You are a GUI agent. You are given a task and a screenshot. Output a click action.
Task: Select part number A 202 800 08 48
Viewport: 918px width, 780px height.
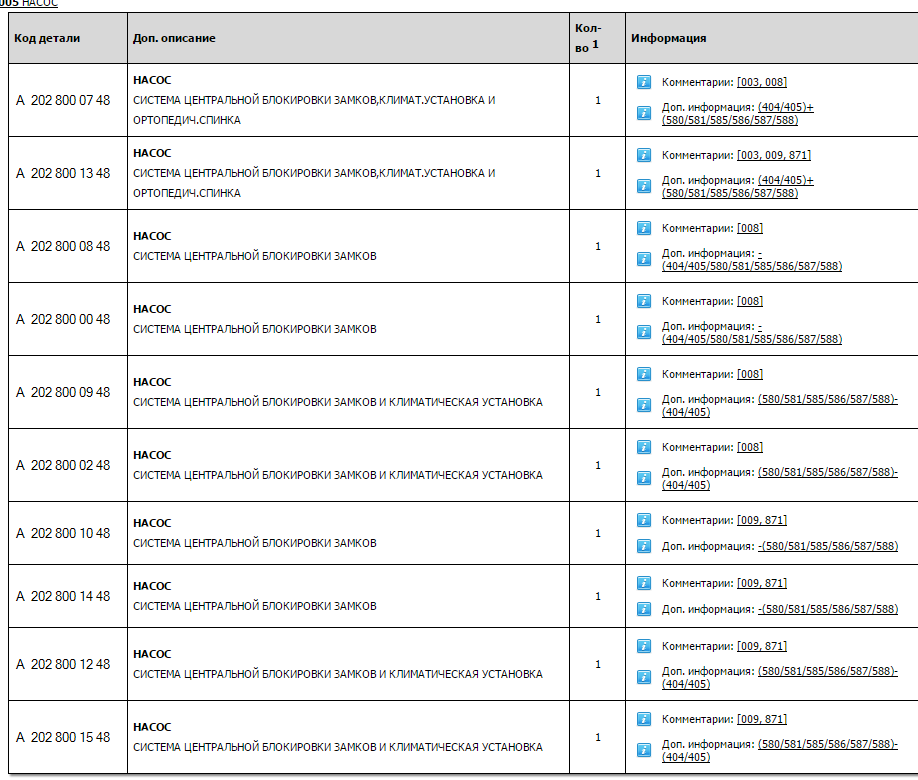coord(63,247)
